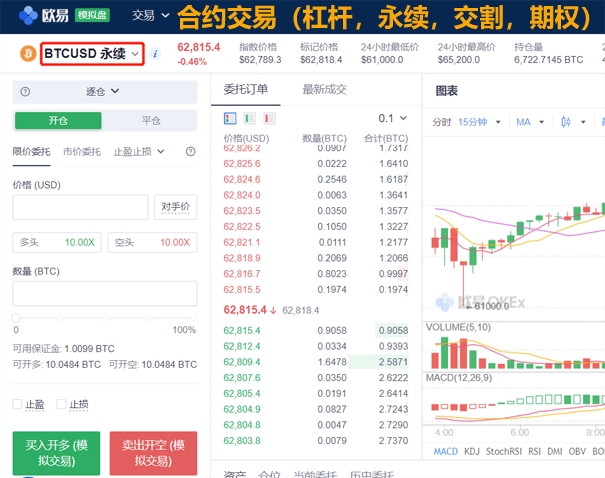Focus the 数量 (BTC) input field
Screen dimensions: 605x478
[105, 294]
